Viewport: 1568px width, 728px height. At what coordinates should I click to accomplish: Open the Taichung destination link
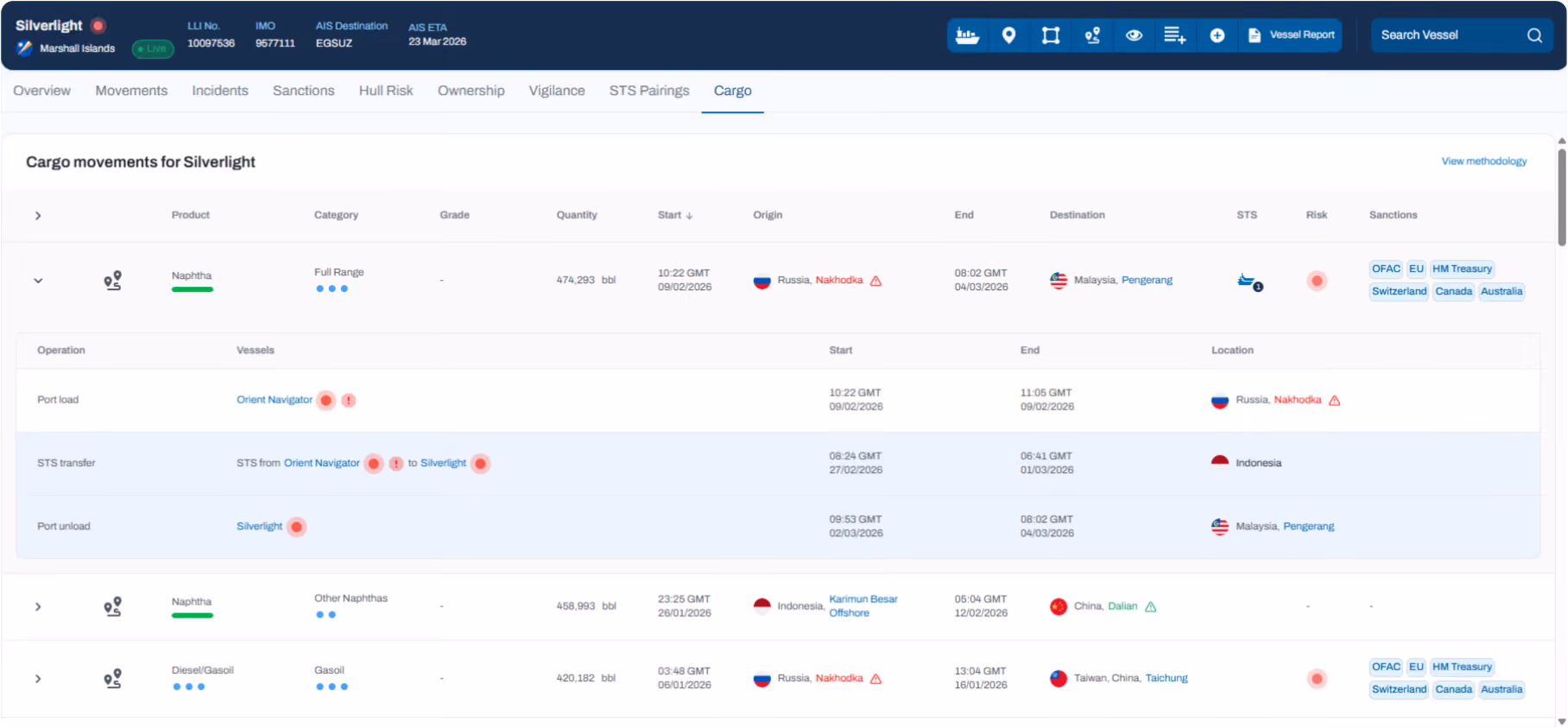tap(1167, 678)
